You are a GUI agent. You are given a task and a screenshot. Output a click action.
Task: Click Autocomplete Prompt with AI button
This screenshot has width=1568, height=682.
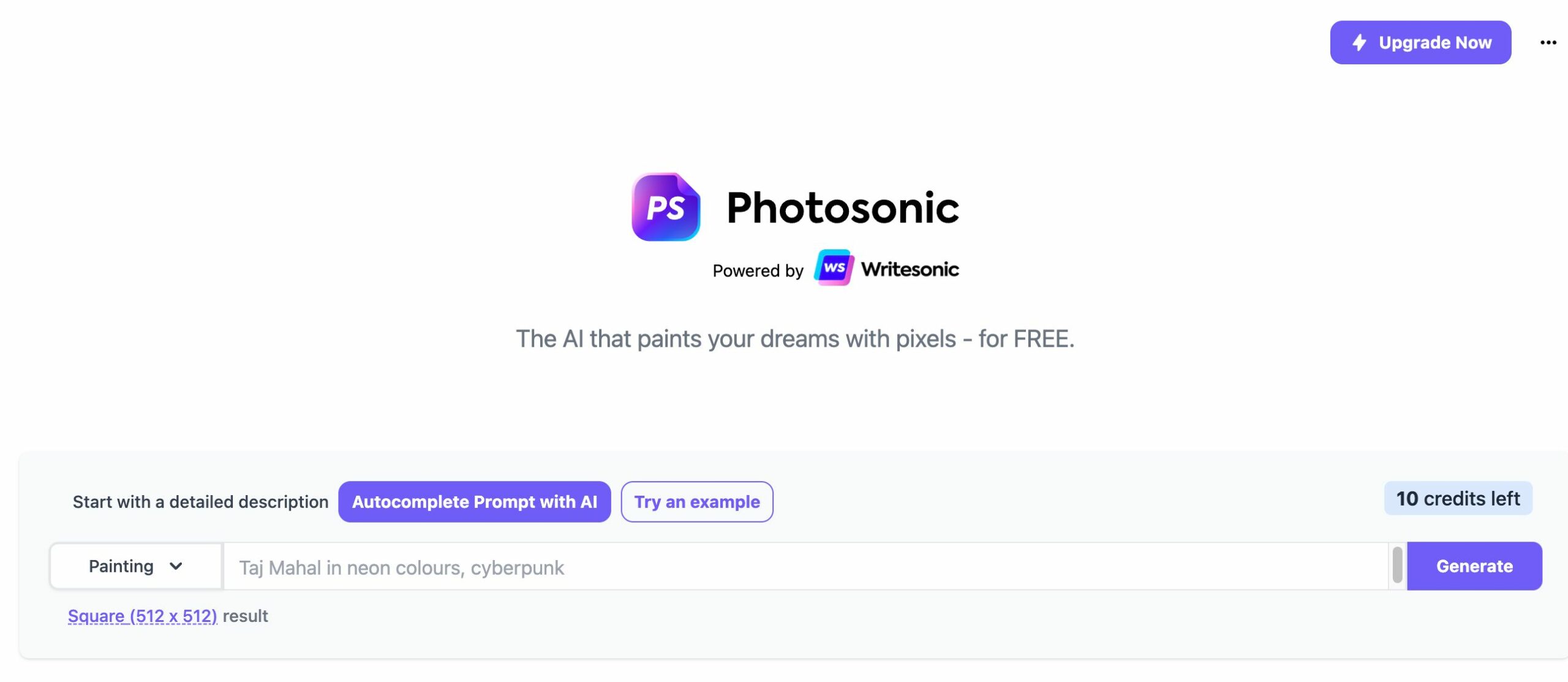tap(474, 502)
